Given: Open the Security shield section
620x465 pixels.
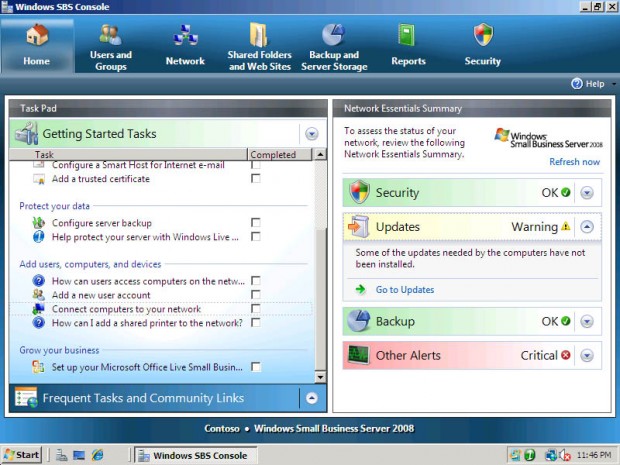Looking at the screenshot, I should click(x=483, y=35).
